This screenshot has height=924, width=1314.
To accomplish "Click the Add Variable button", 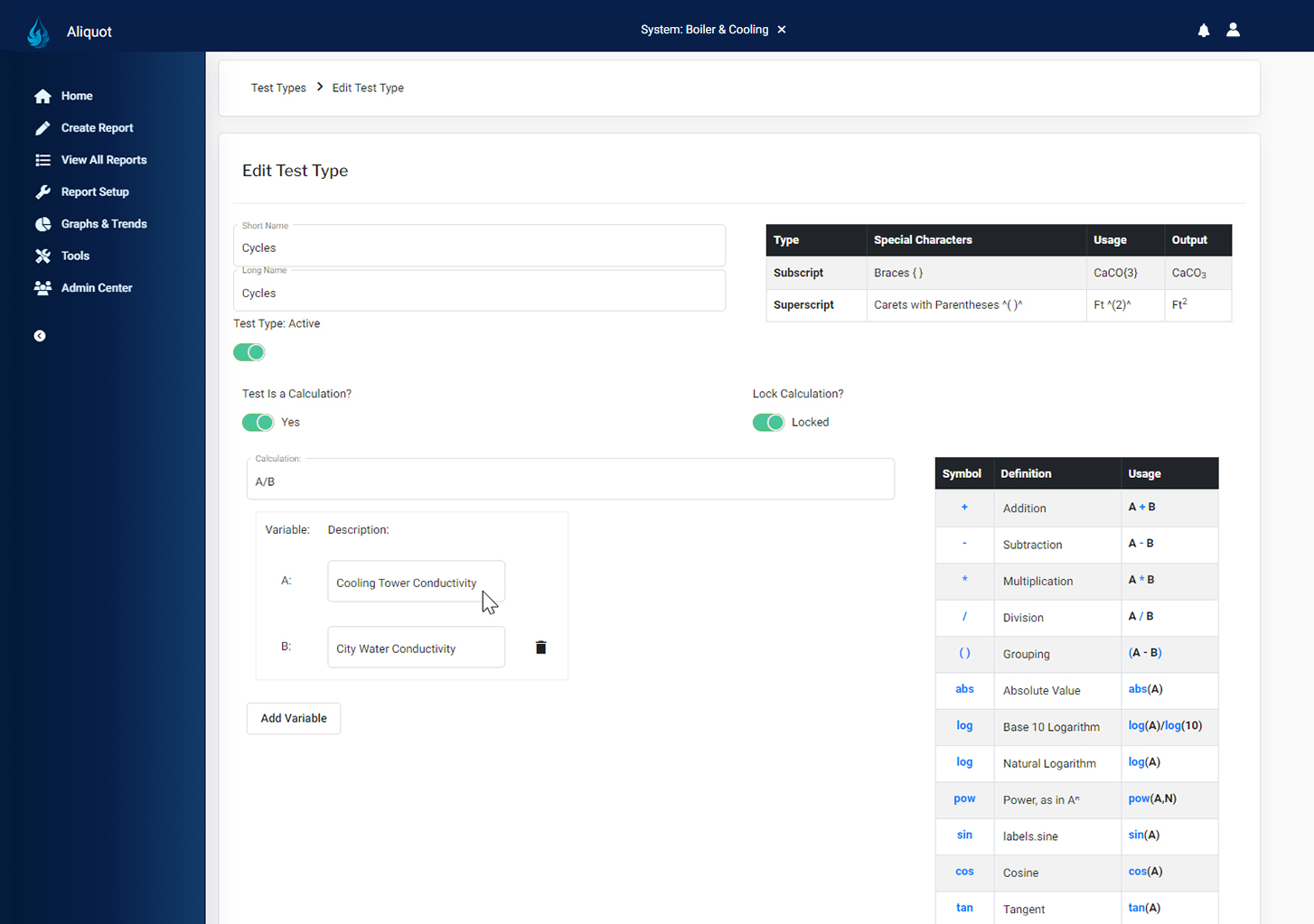I will (293, 718).
